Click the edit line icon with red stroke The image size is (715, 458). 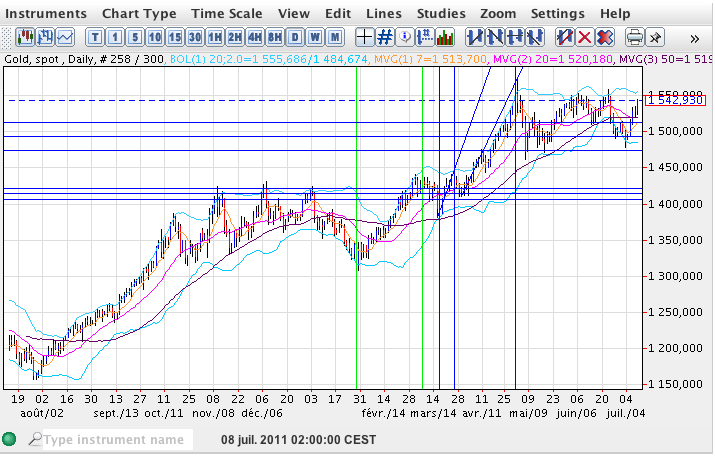(x=565, y=37)
